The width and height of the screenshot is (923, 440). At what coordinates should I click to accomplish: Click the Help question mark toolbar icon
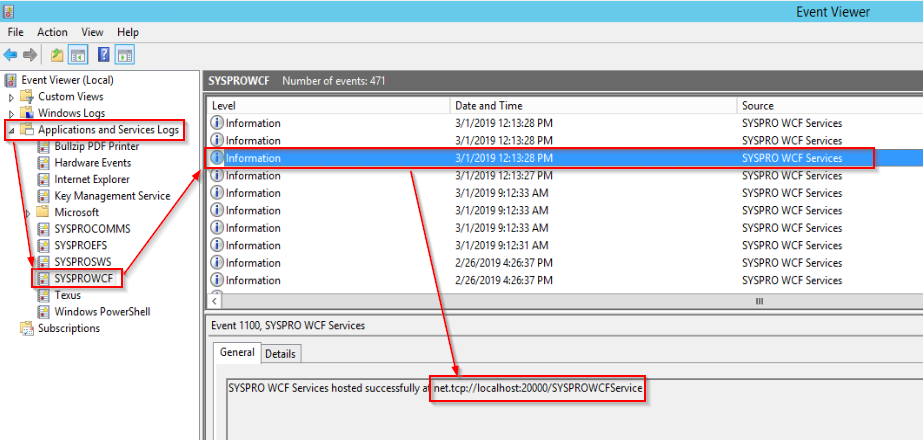pos(104,55)
